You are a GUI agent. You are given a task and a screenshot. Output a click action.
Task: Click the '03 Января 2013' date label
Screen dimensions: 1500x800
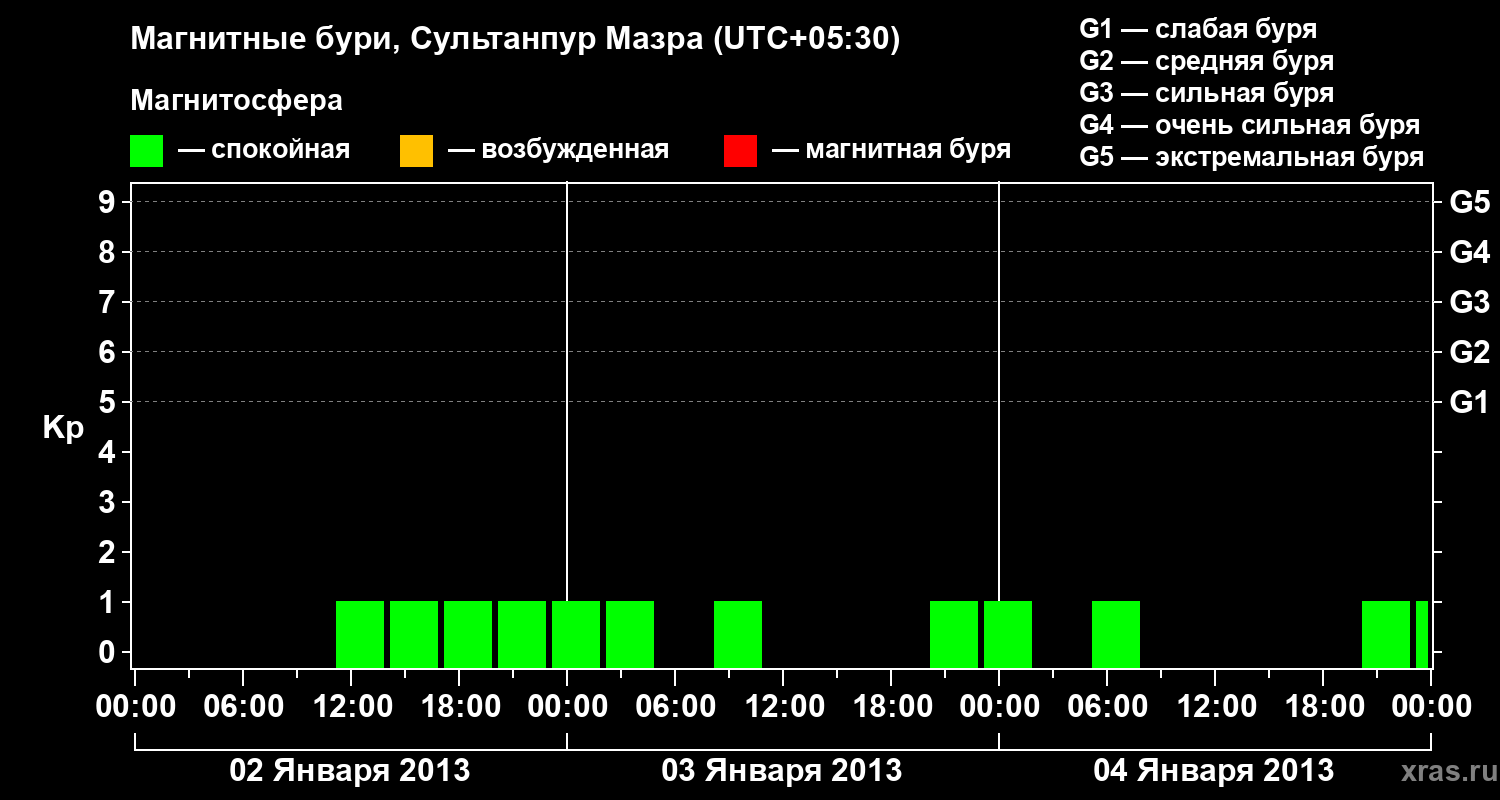tap(782, 771)
